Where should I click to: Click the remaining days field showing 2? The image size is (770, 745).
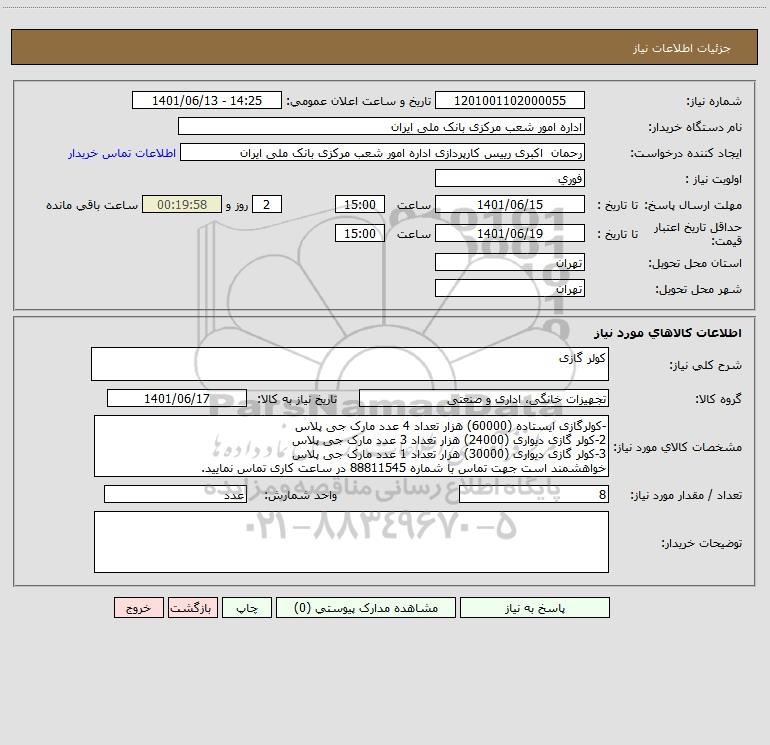[x=267, y=204]
